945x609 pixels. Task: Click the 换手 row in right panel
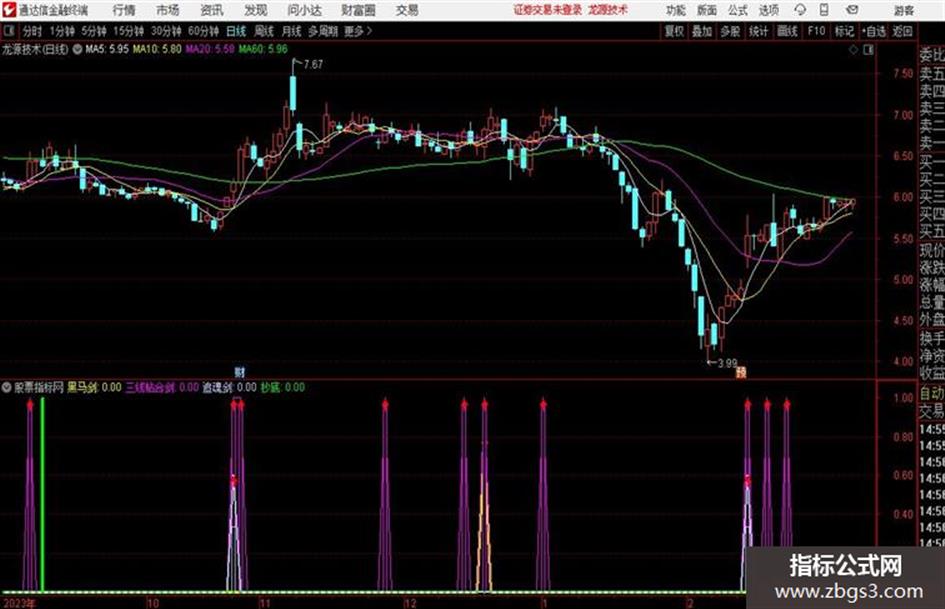click(932, 338)
